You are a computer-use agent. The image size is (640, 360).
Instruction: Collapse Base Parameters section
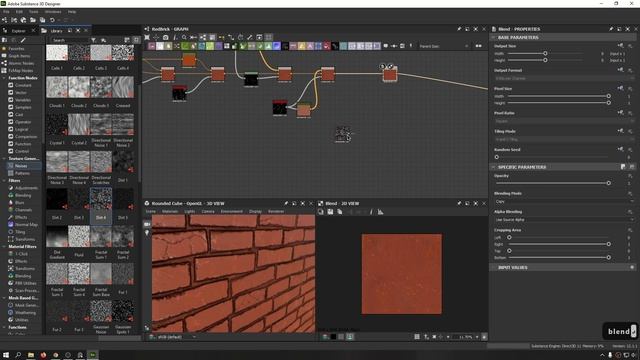[493, 38]
